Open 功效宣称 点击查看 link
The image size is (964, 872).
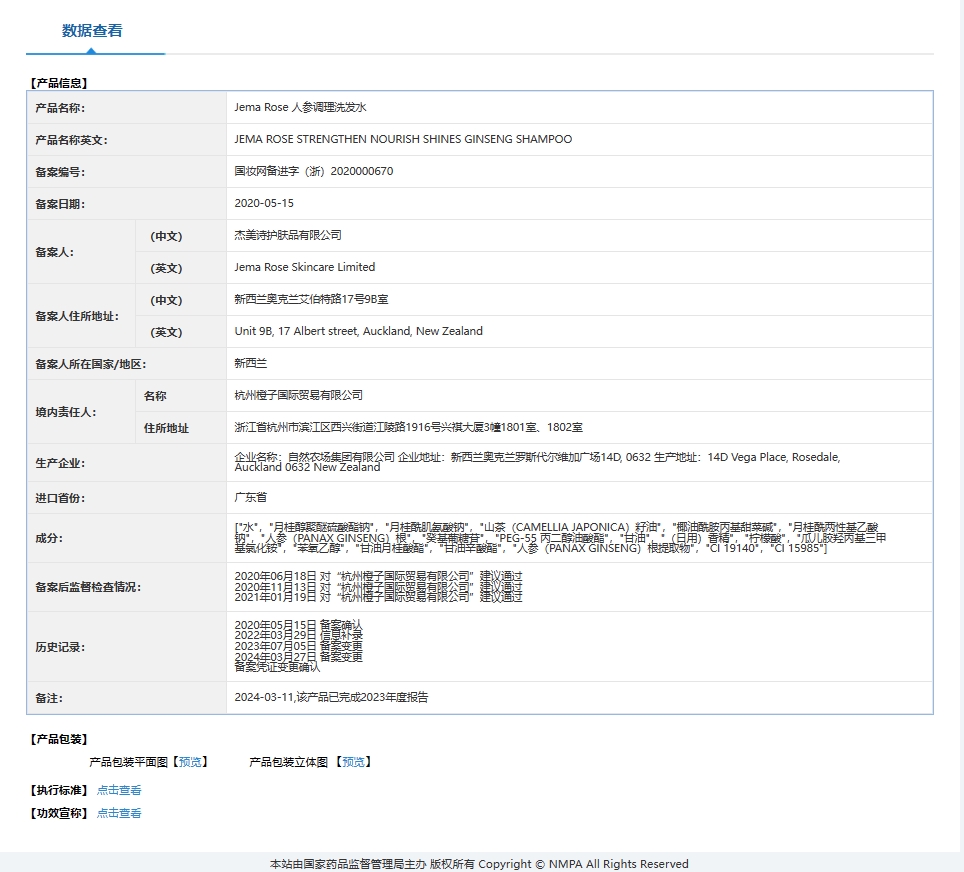(119, 813)
